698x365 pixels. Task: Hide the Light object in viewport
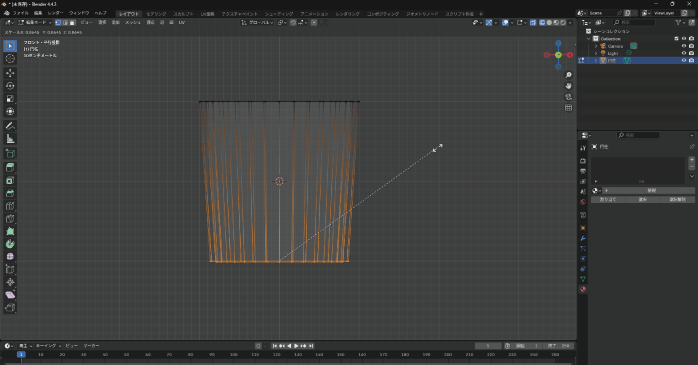pos(684,53)
